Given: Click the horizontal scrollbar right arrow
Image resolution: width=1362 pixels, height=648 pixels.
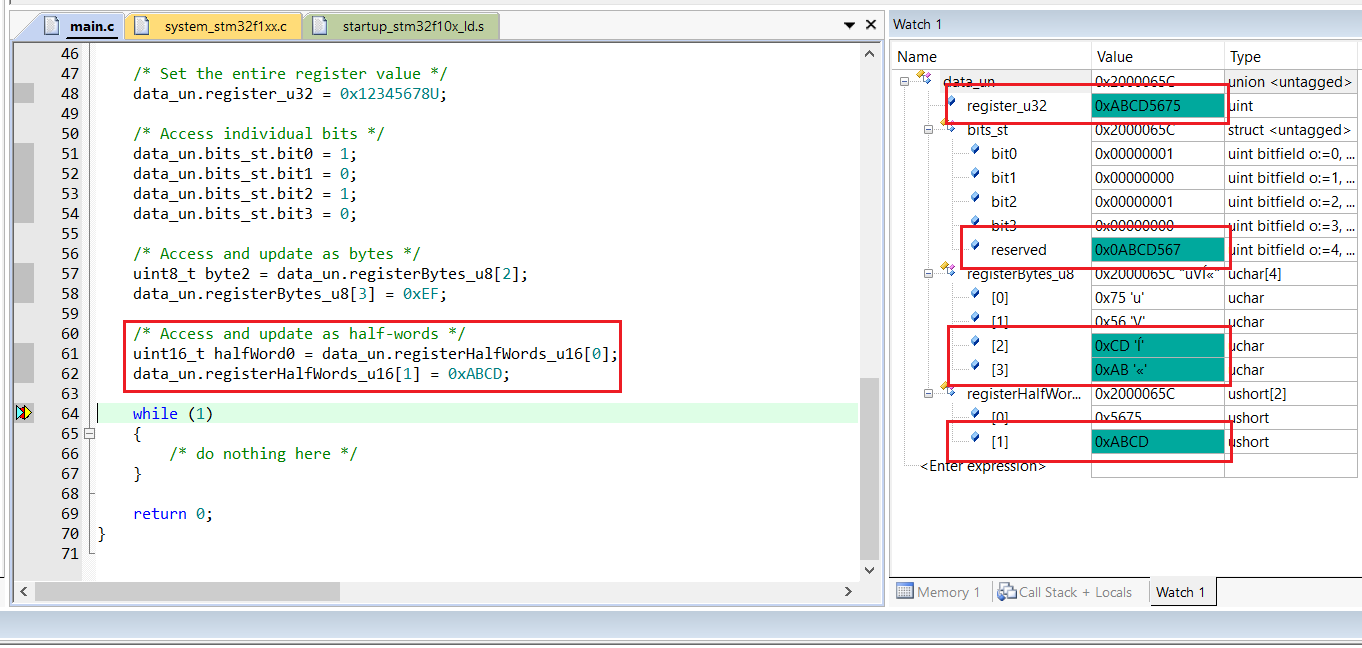Looking at the screenshot, I should [x=847, y=592].
